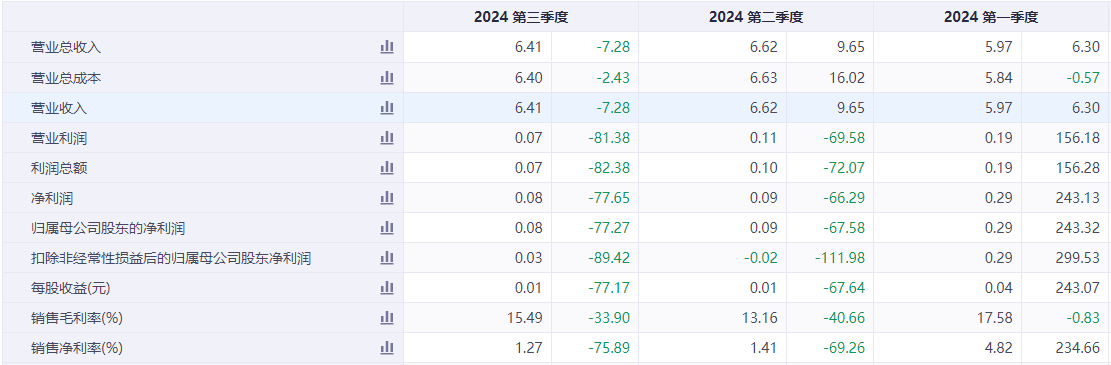The height and width of the screenshot is (365, 1111).
Task: View chart icon for 销售毛利率(%)
Action: (x=387, y=318)
